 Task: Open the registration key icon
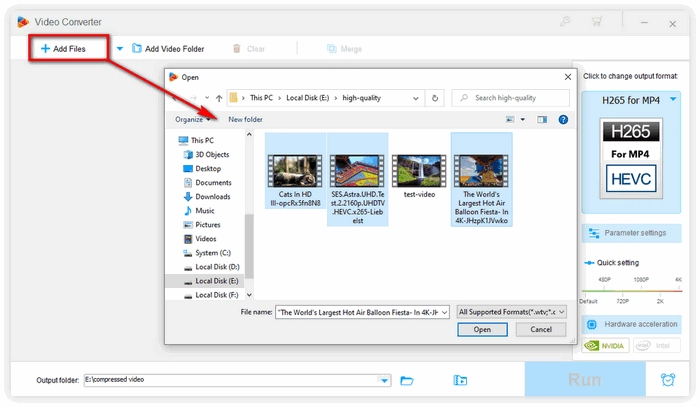[x=565, y=21]
